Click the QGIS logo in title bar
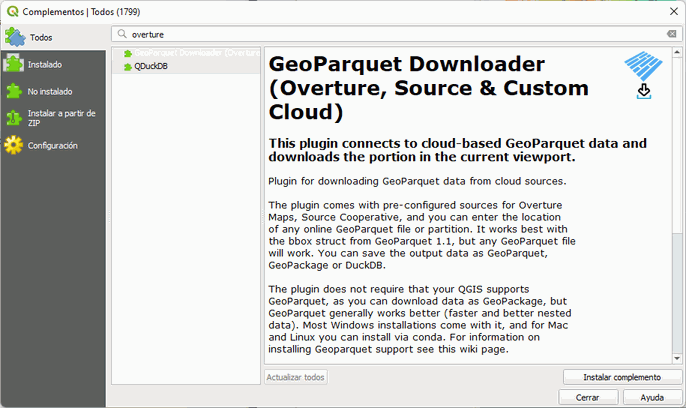Viewport: 686px width, 408px height. point(12,11)
